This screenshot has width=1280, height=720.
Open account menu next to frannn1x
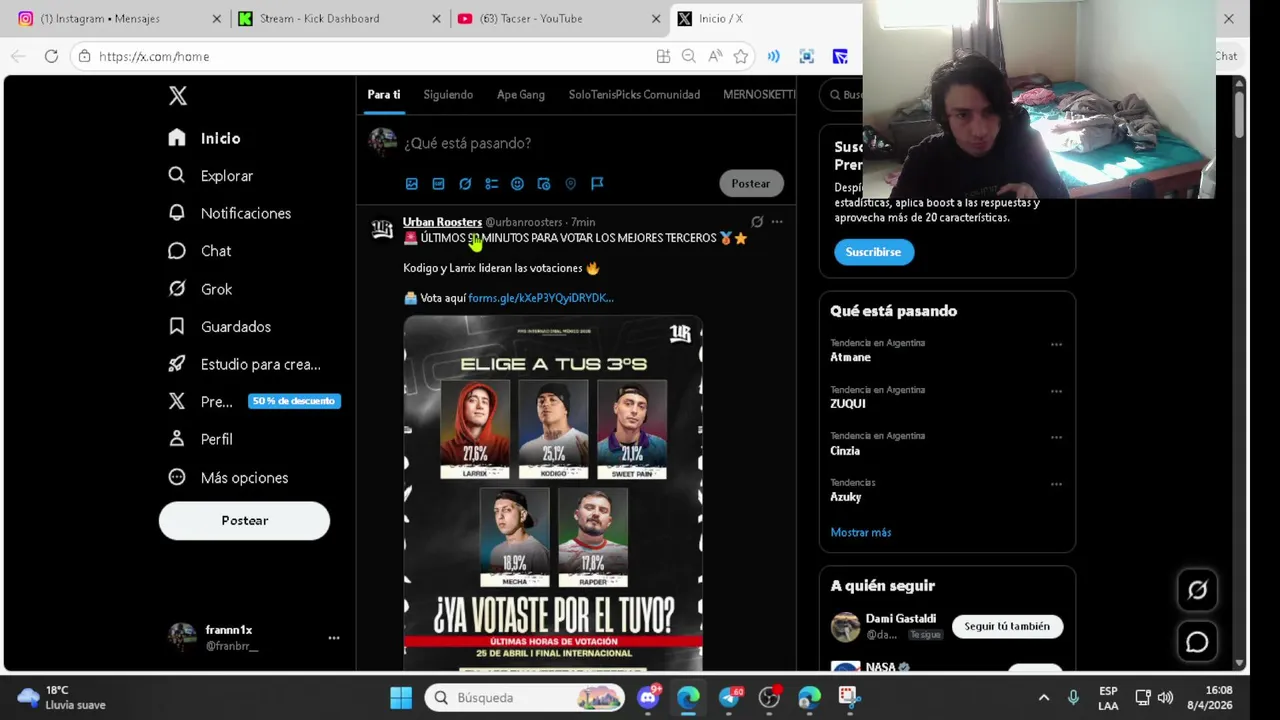[x=334, y=638]
